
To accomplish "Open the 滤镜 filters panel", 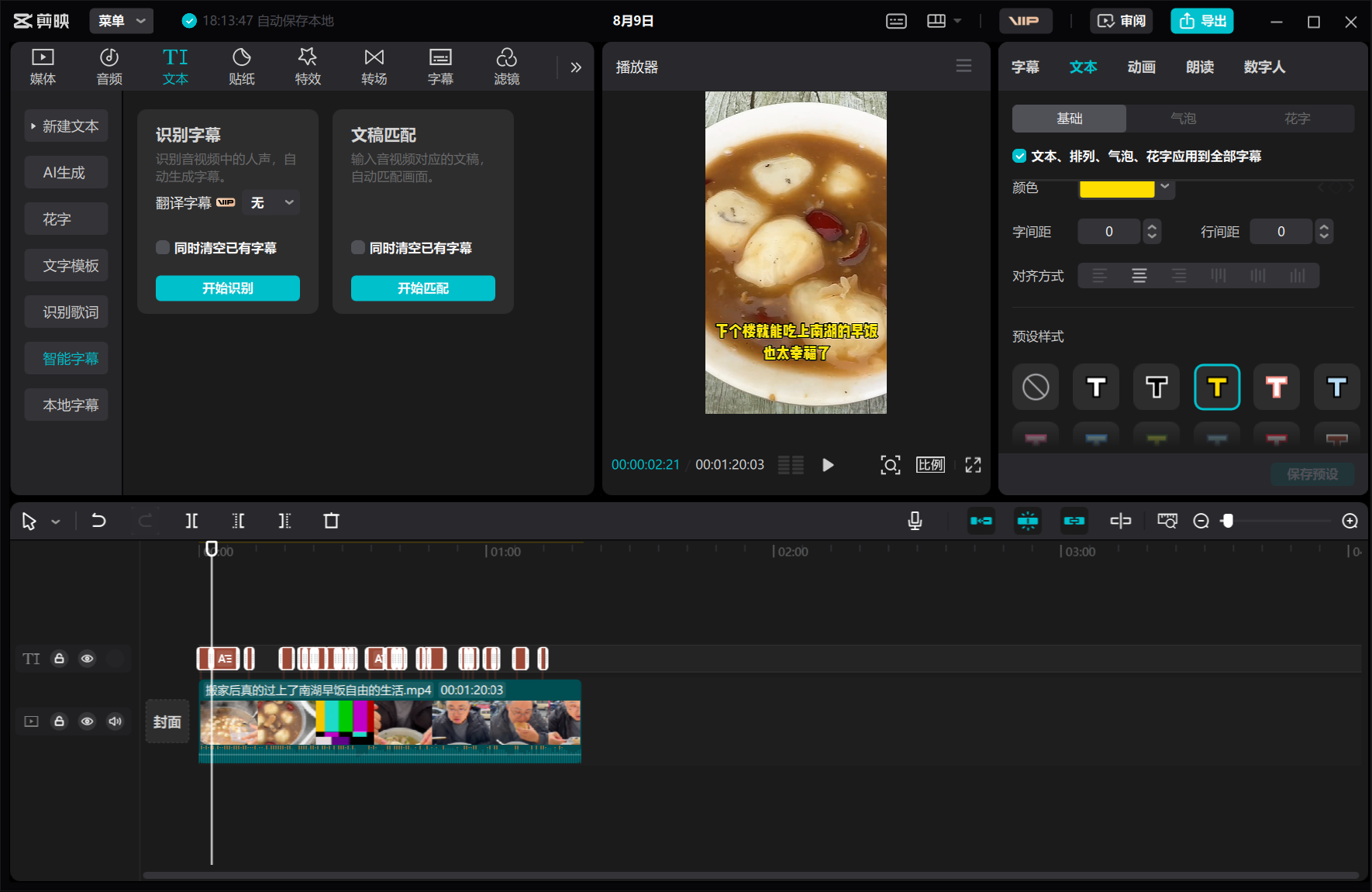I will point(507,67).
